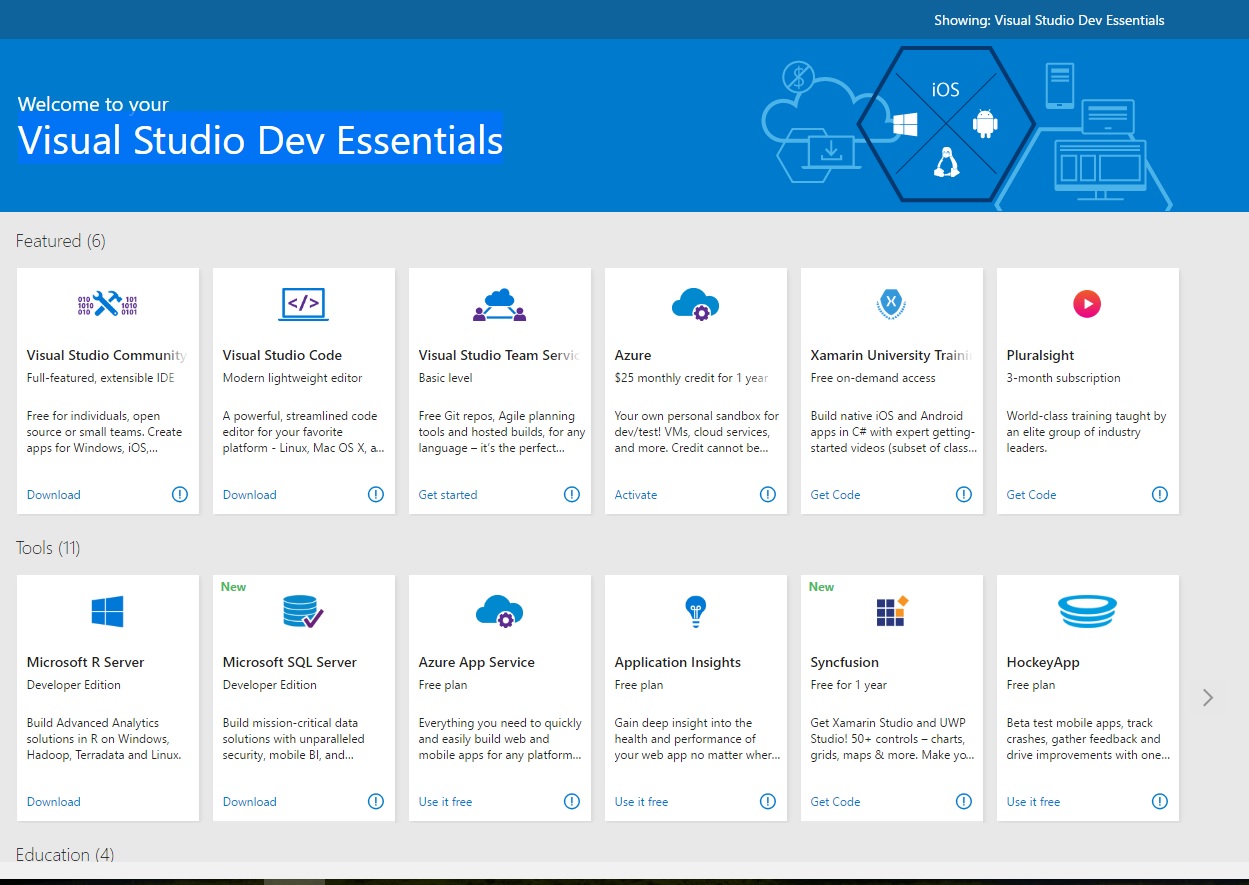The image size is (1249, 885).
Task: Click the Azure App Service cloud icon
Action: coord(500,611)
